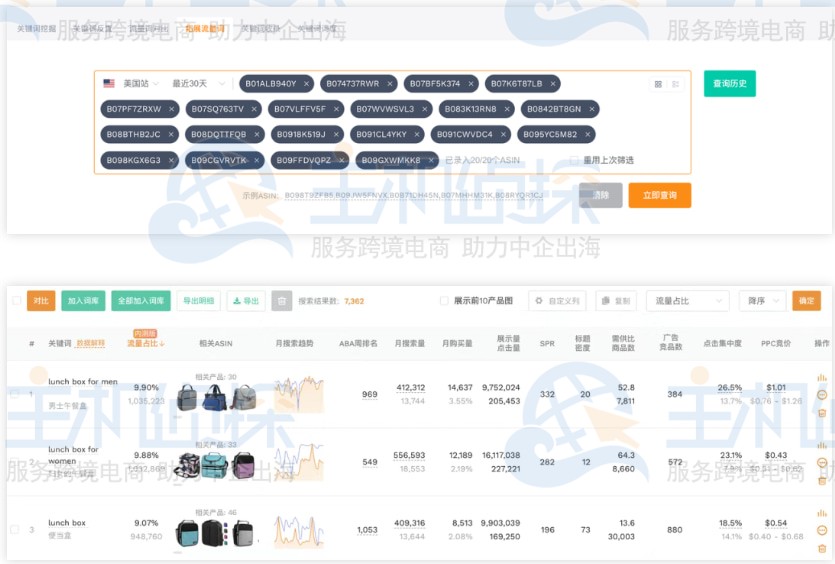Click the search trend chart for 'lunch box for men'

tap(299, 395)
